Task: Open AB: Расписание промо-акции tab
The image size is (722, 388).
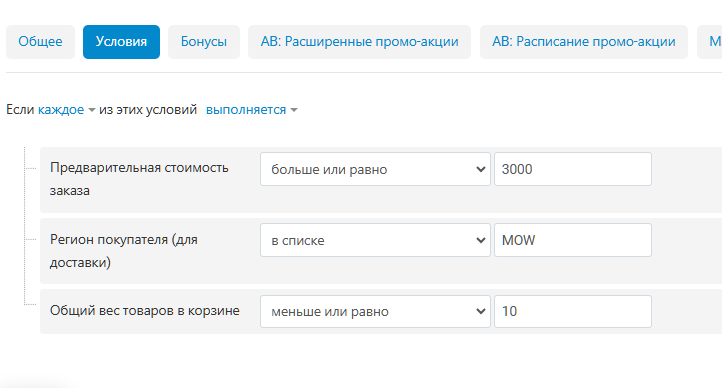Action: coord(584,42)
